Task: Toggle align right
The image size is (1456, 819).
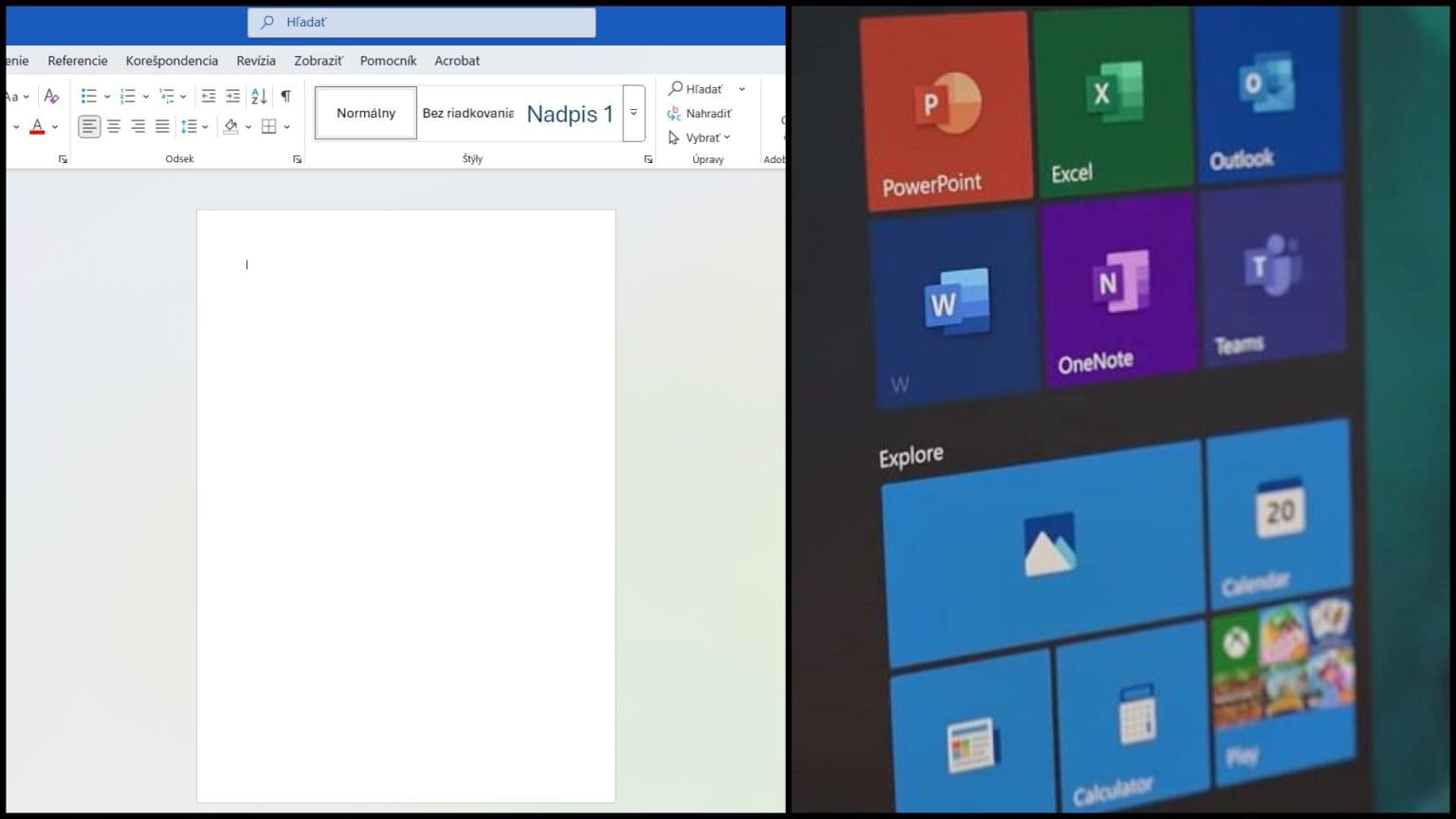Action: [138, 126]
